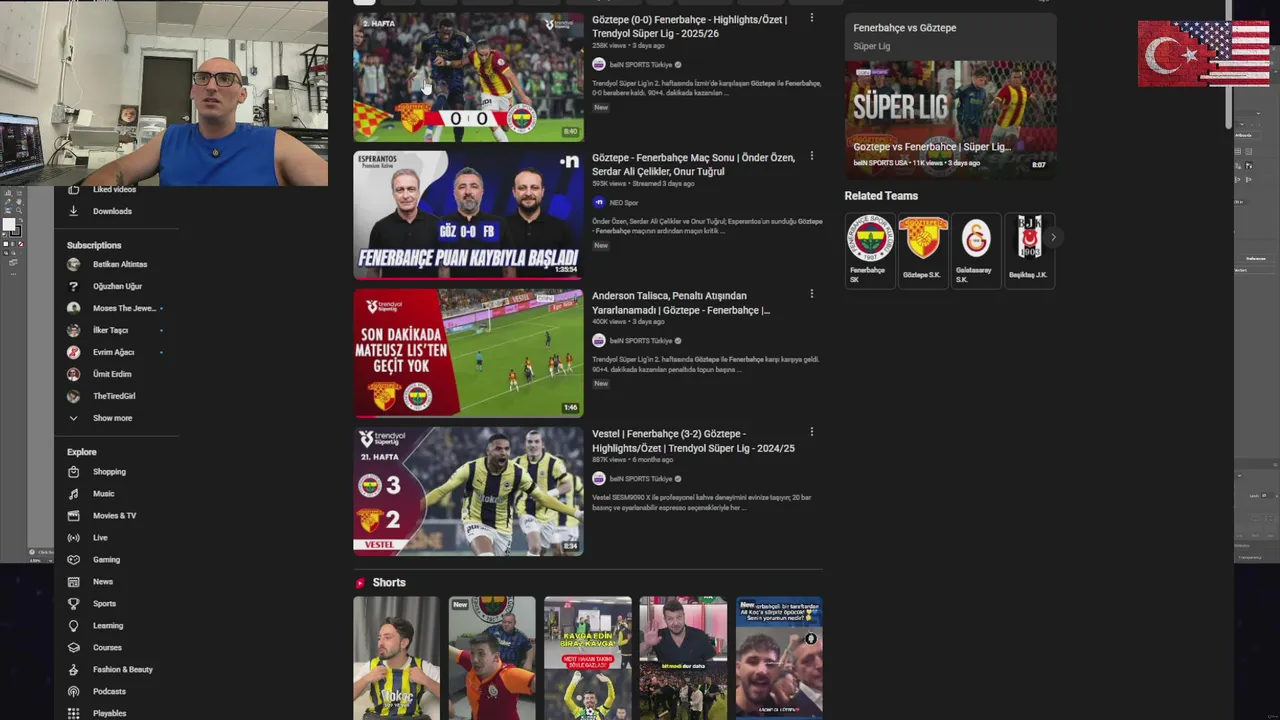
Task: Open Göztepe (0-0) Fenerbahçe Highlights video title
Action: 690,26
